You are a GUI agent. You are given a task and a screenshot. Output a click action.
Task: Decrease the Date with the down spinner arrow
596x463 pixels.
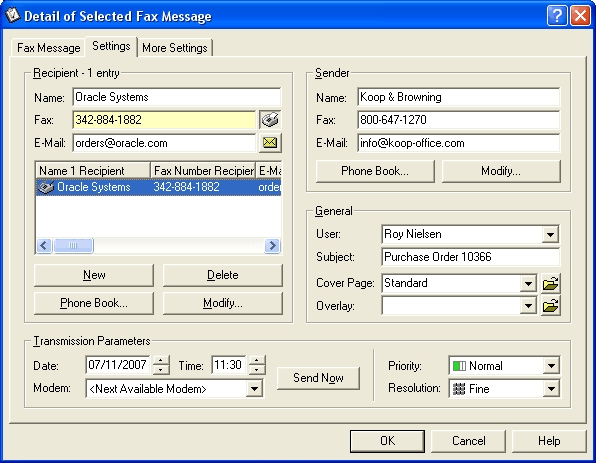(x=161, y=370)
